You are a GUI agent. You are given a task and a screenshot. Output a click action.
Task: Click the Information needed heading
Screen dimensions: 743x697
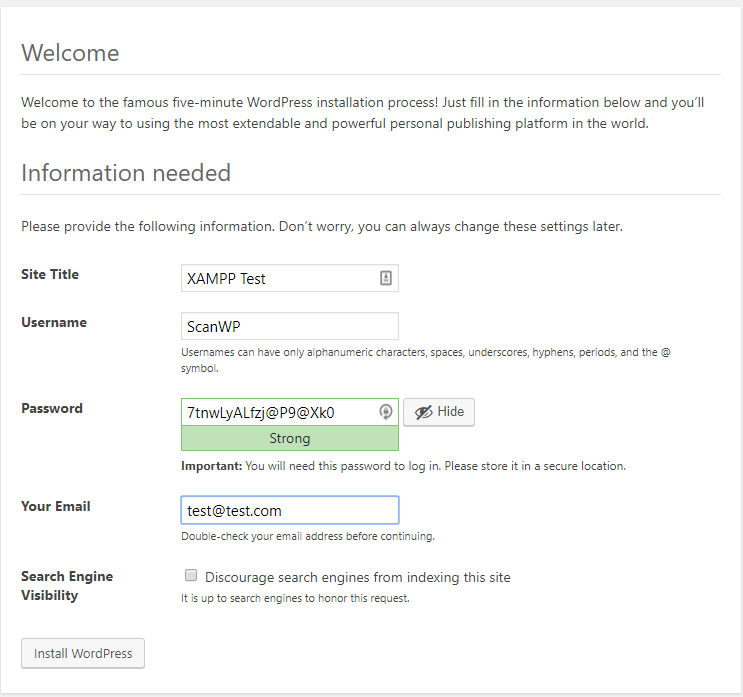(x=126, y=173)
